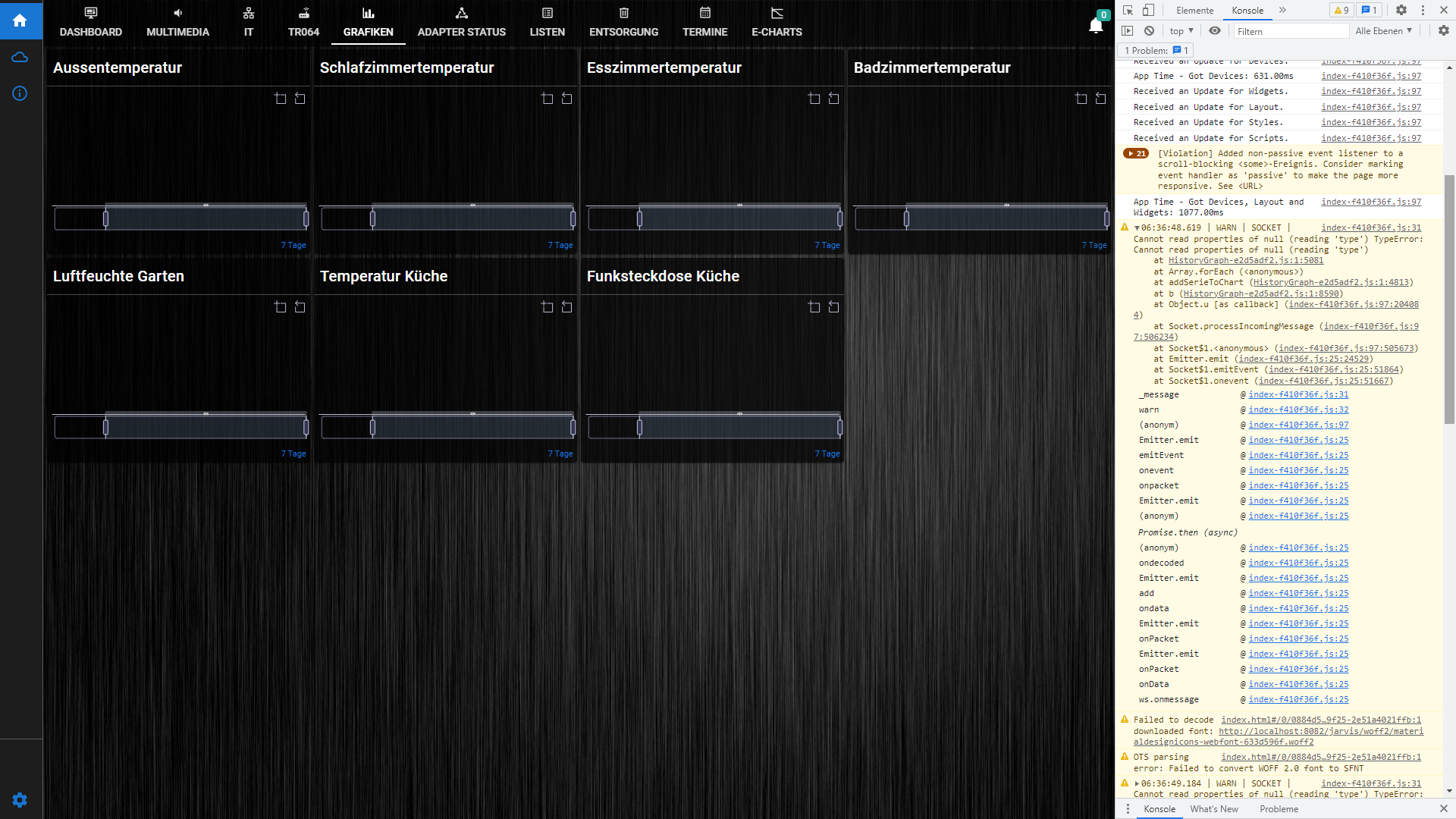
Task: Open sidebar settings gear at bottom left
Action: pos(20,800)
